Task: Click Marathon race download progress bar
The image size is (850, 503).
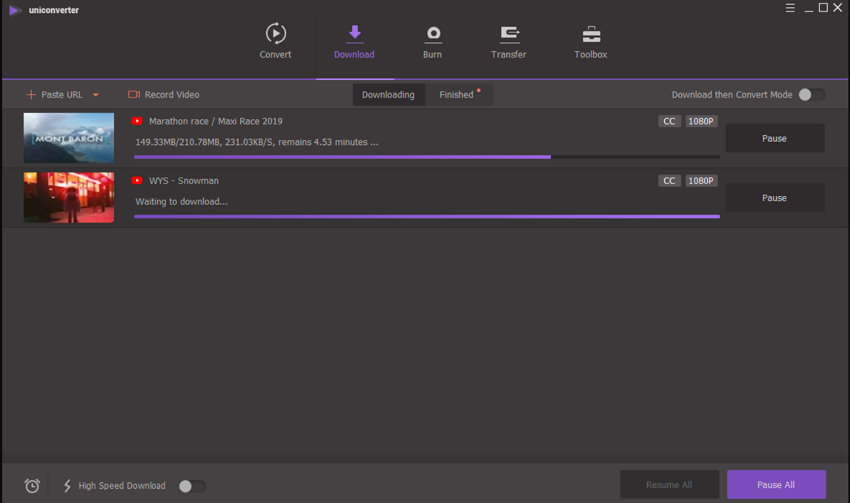Action: [x=427, y=157]
